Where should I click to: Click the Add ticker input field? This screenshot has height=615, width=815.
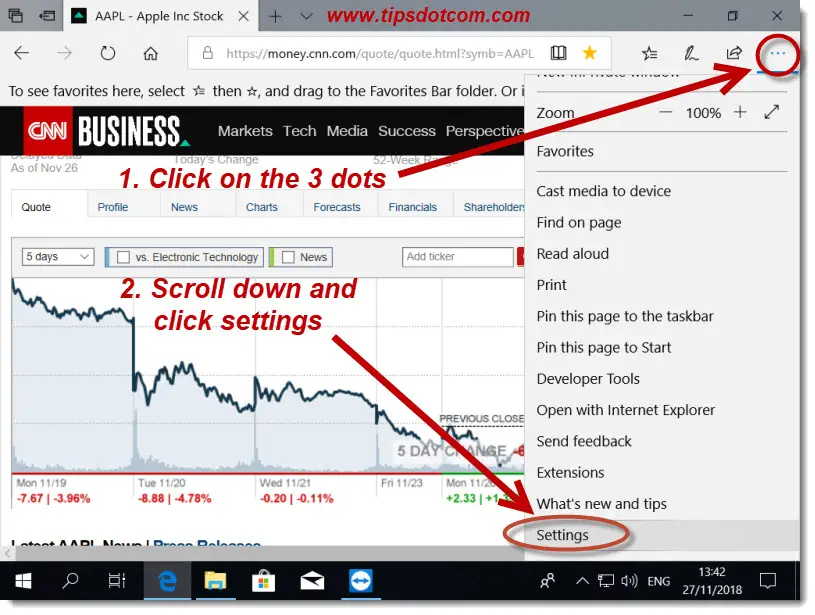tap(457, 257)
